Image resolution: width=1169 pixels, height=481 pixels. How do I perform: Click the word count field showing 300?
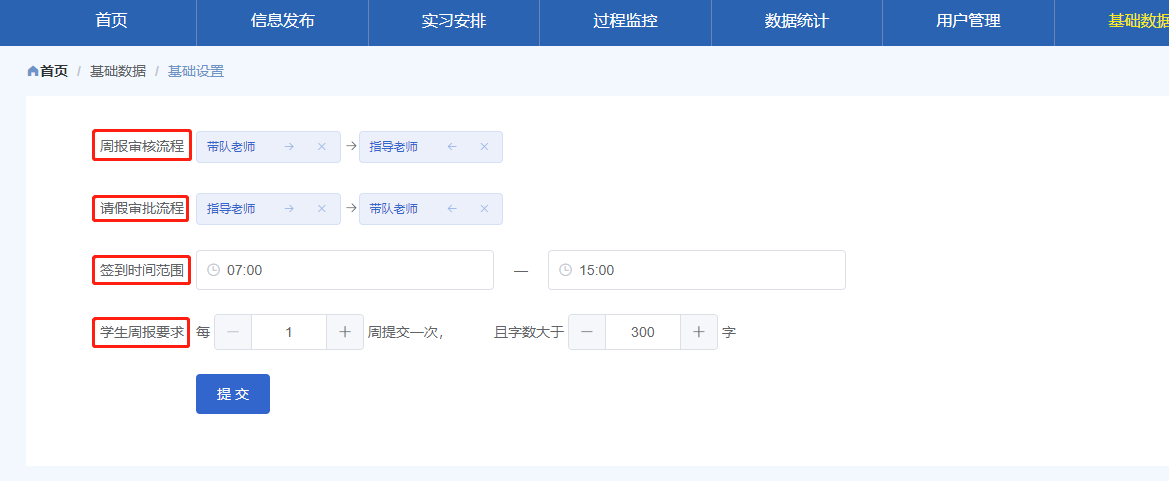coord(643,332)
